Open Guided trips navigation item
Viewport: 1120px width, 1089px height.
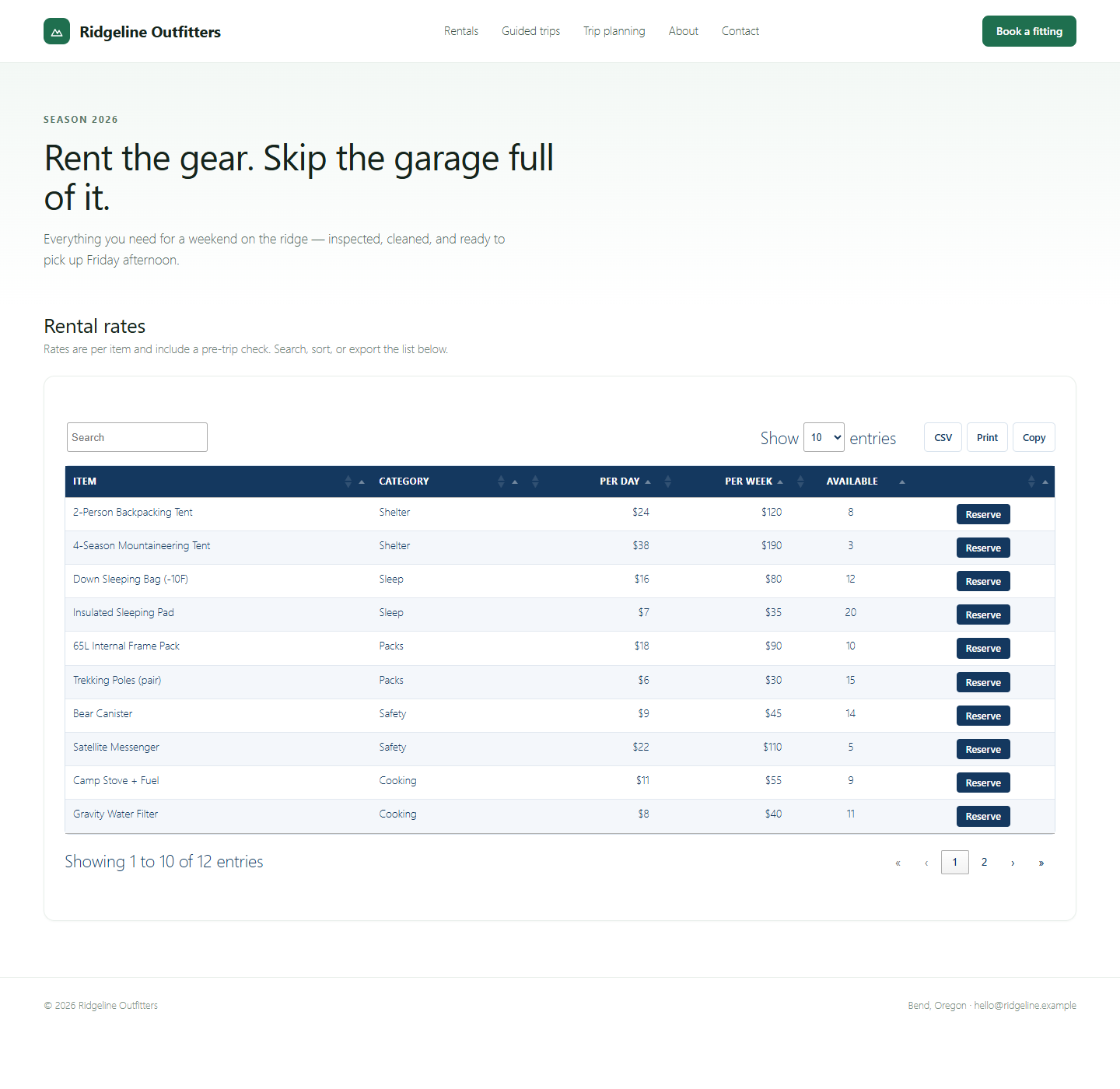tap(530, 31)
